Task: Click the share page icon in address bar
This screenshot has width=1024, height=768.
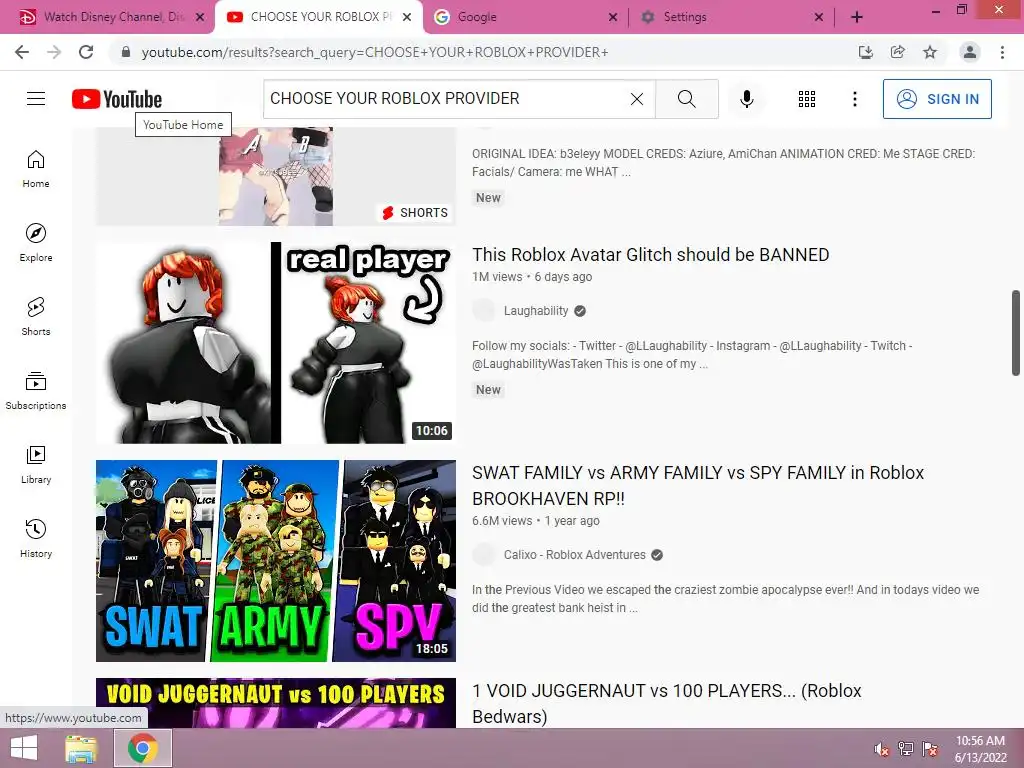Action: (898, 52)
